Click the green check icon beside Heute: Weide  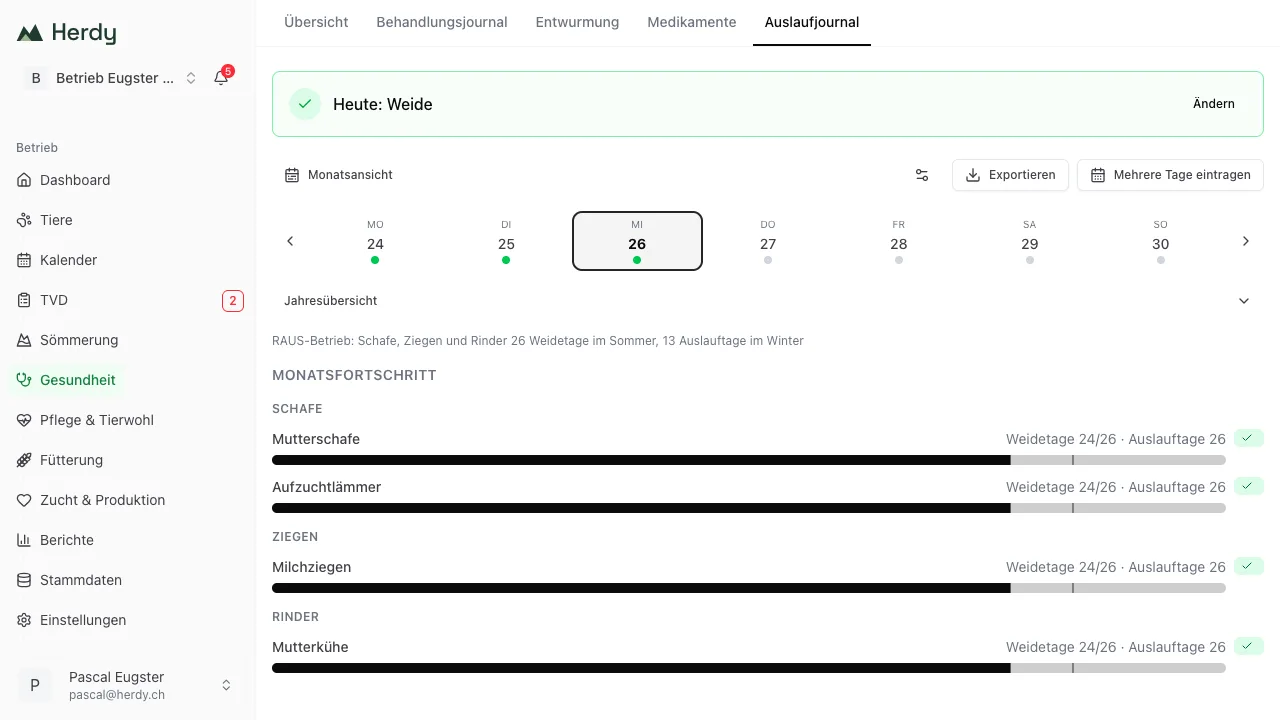(305, 104)
